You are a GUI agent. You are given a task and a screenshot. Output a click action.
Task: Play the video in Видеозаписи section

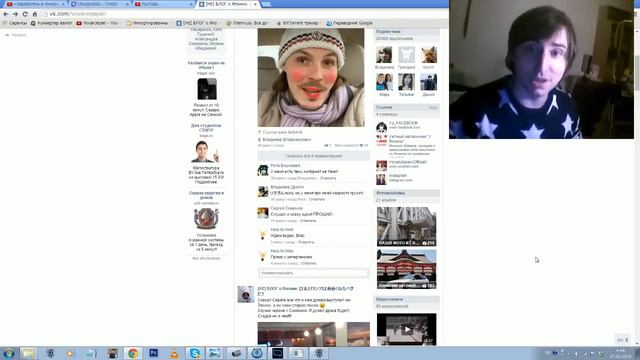tap(407, 329)
